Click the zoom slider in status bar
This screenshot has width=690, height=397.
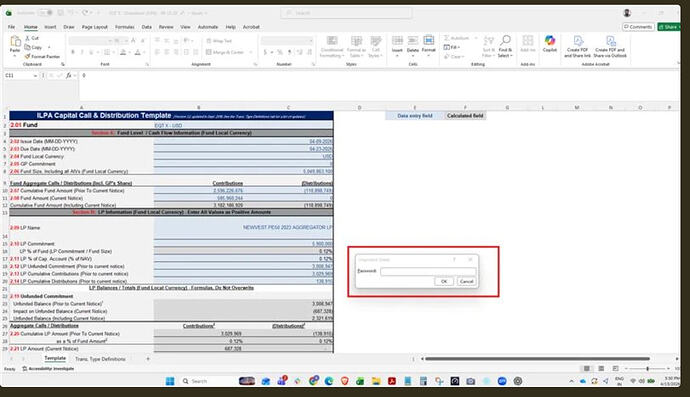click(647, 368)
